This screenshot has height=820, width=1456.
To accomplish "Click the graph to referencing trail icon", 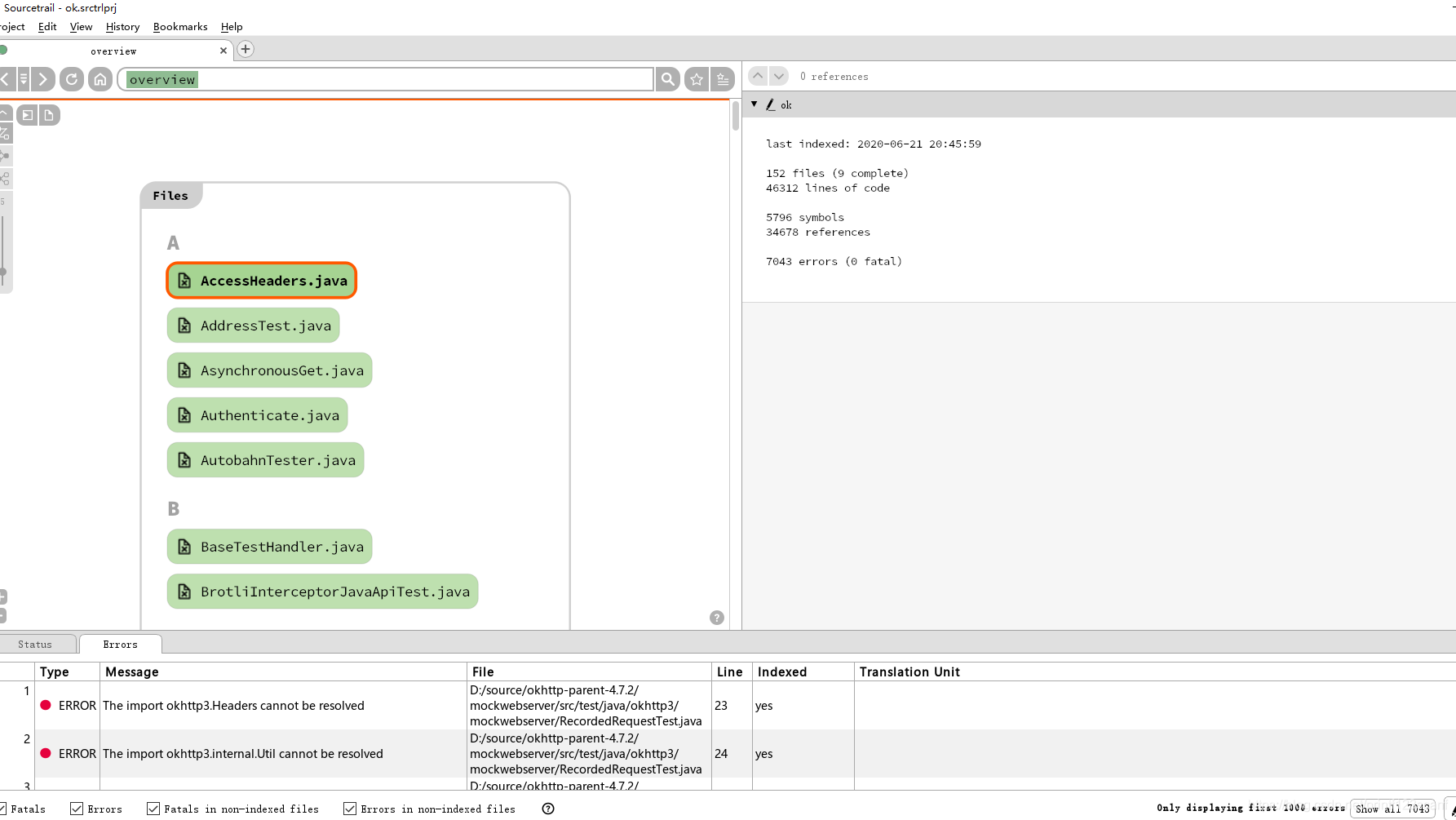I will [5, 155].
